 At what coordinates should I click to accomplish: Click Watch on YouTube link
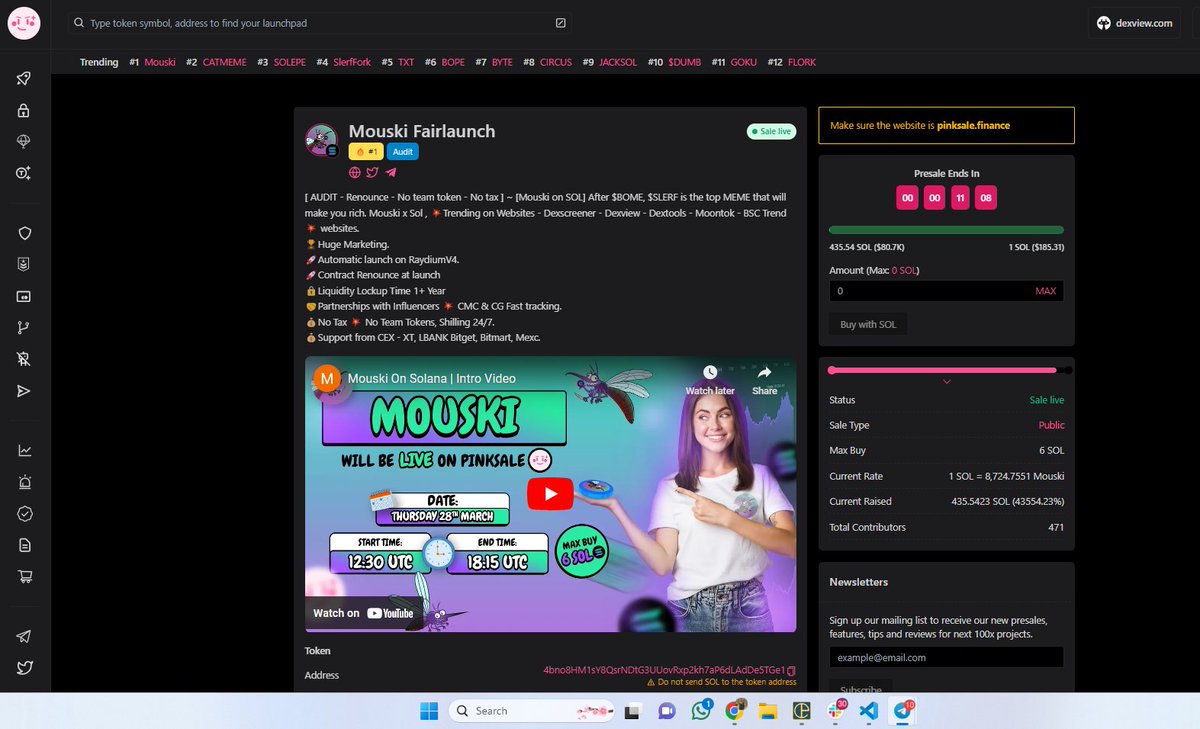[x=363, y=613]
